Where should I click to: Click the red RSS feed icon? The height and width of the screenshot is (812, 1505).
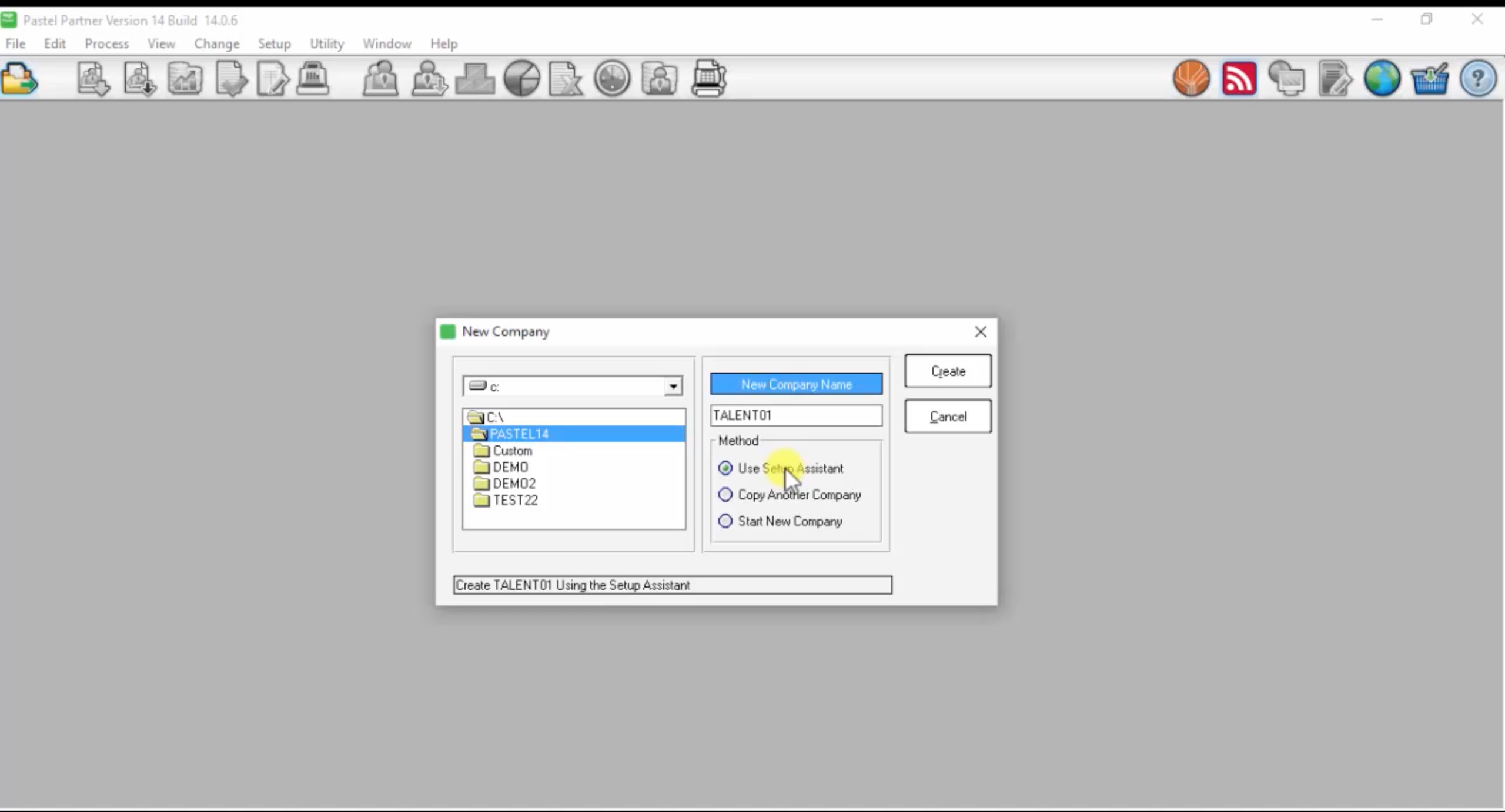click(x=1239, y=78)
